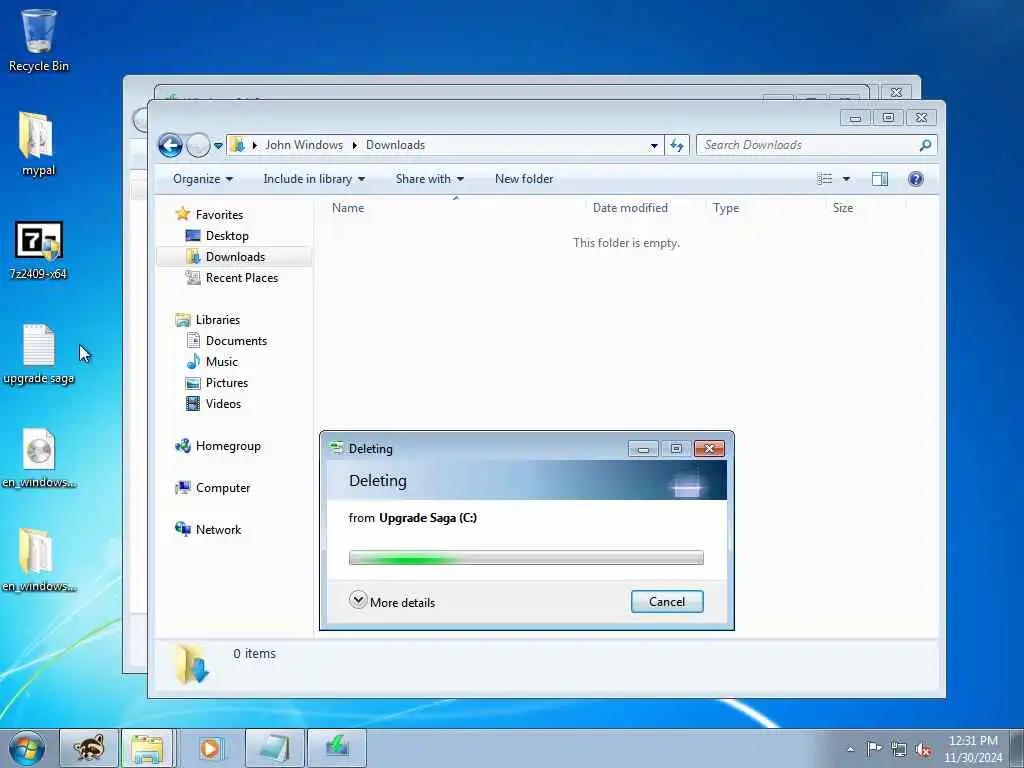Select the en_windows disc image file icon
The height and width of the screenshot is (768, 1024).
tap(39, 458)
